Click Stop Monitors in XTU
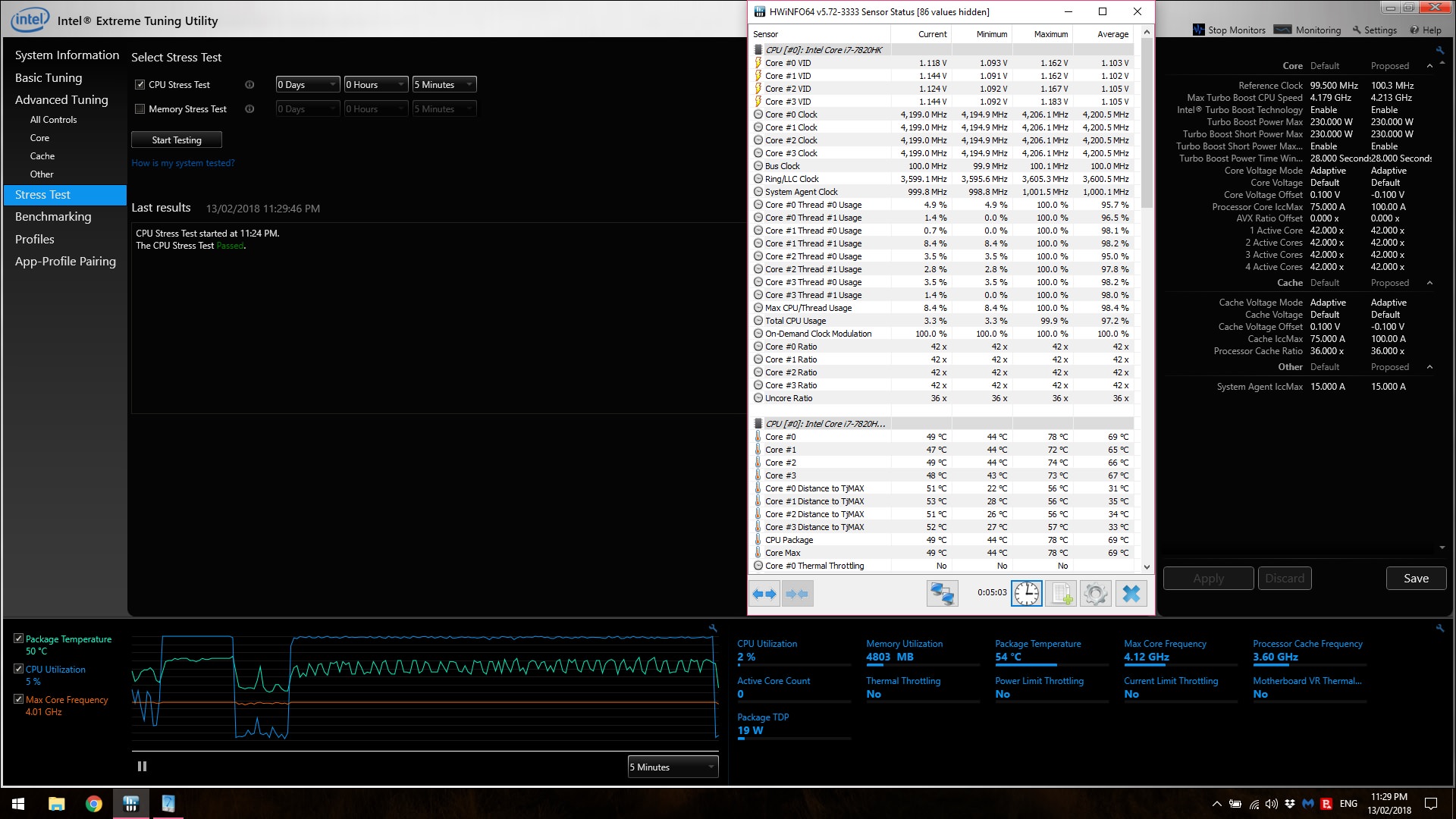The width and height of the screenshot is (1456, 819). tap(1229, 30)
